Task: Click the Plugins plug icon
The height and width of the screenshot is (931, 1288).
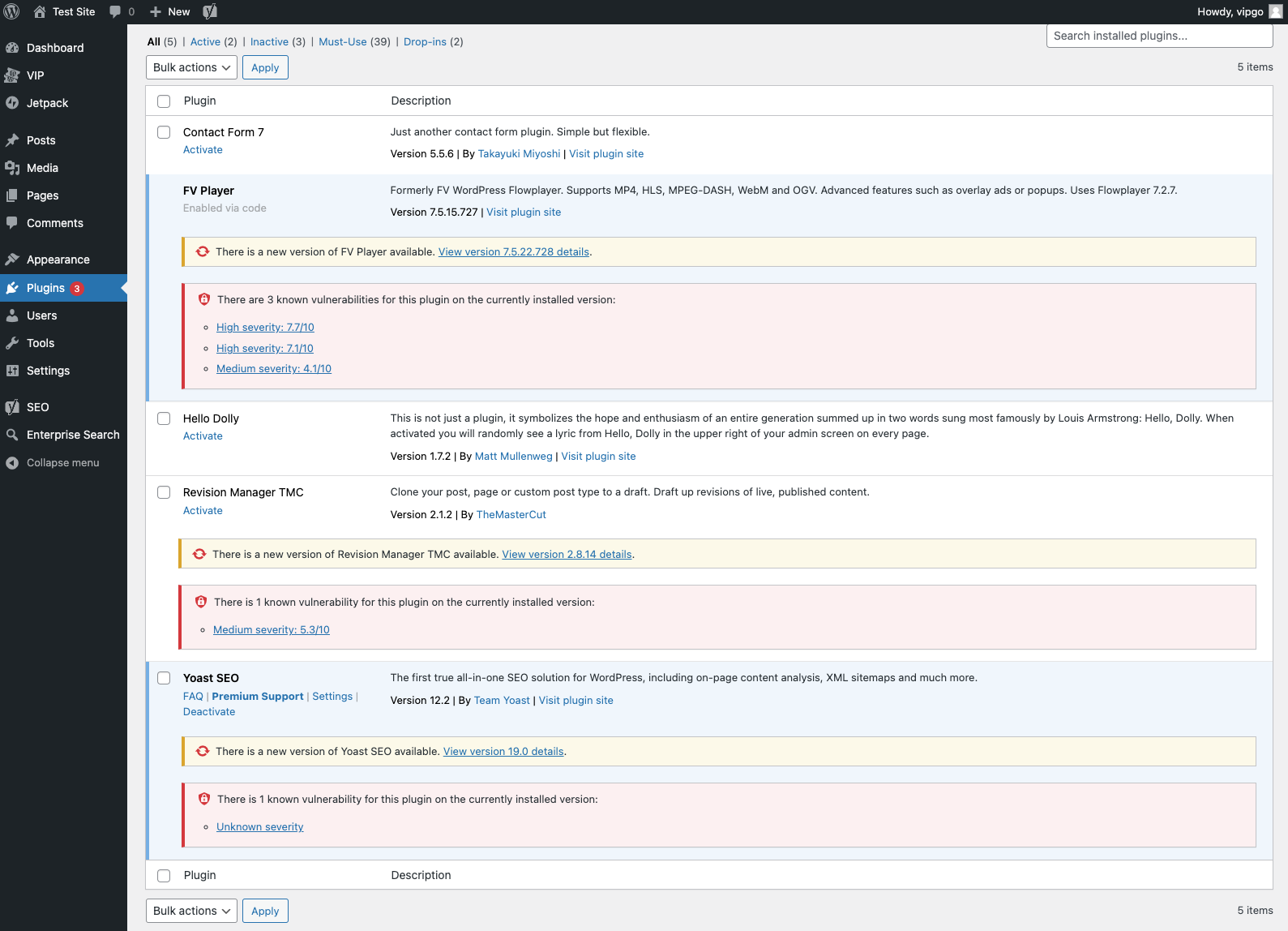Action: pos(12,288)
